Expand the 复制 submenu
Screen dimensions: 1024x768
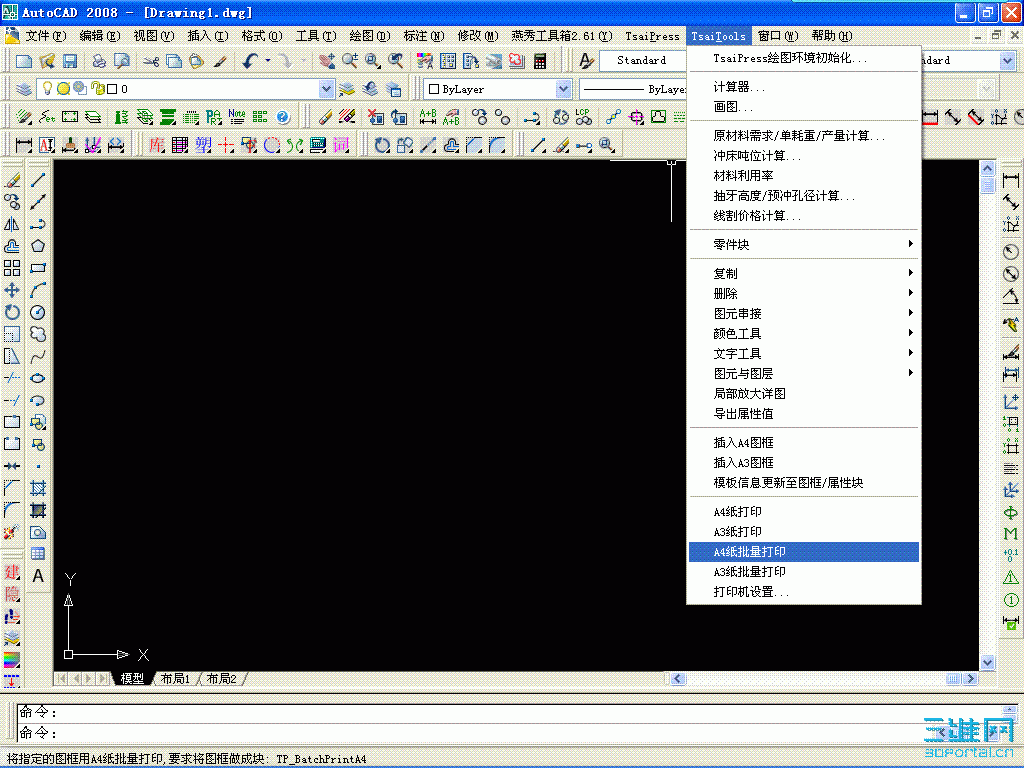(805, 273)
